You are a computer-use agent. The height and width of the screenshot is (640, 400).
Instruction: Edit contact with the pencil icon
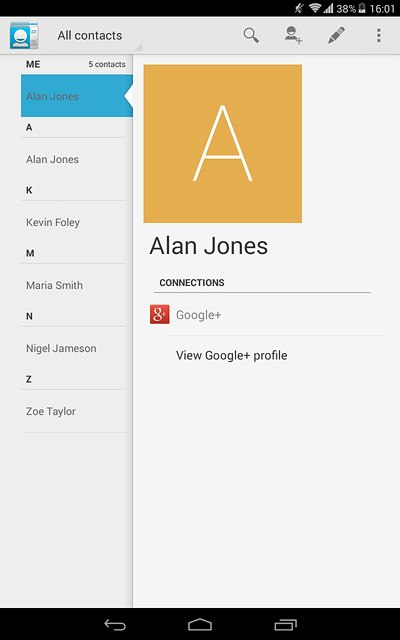click(336, 36)
